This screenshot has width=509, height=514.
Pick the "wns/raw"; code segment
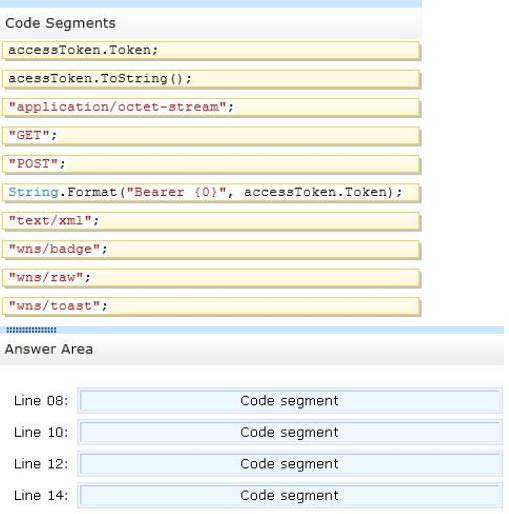[x=211, y=278]
